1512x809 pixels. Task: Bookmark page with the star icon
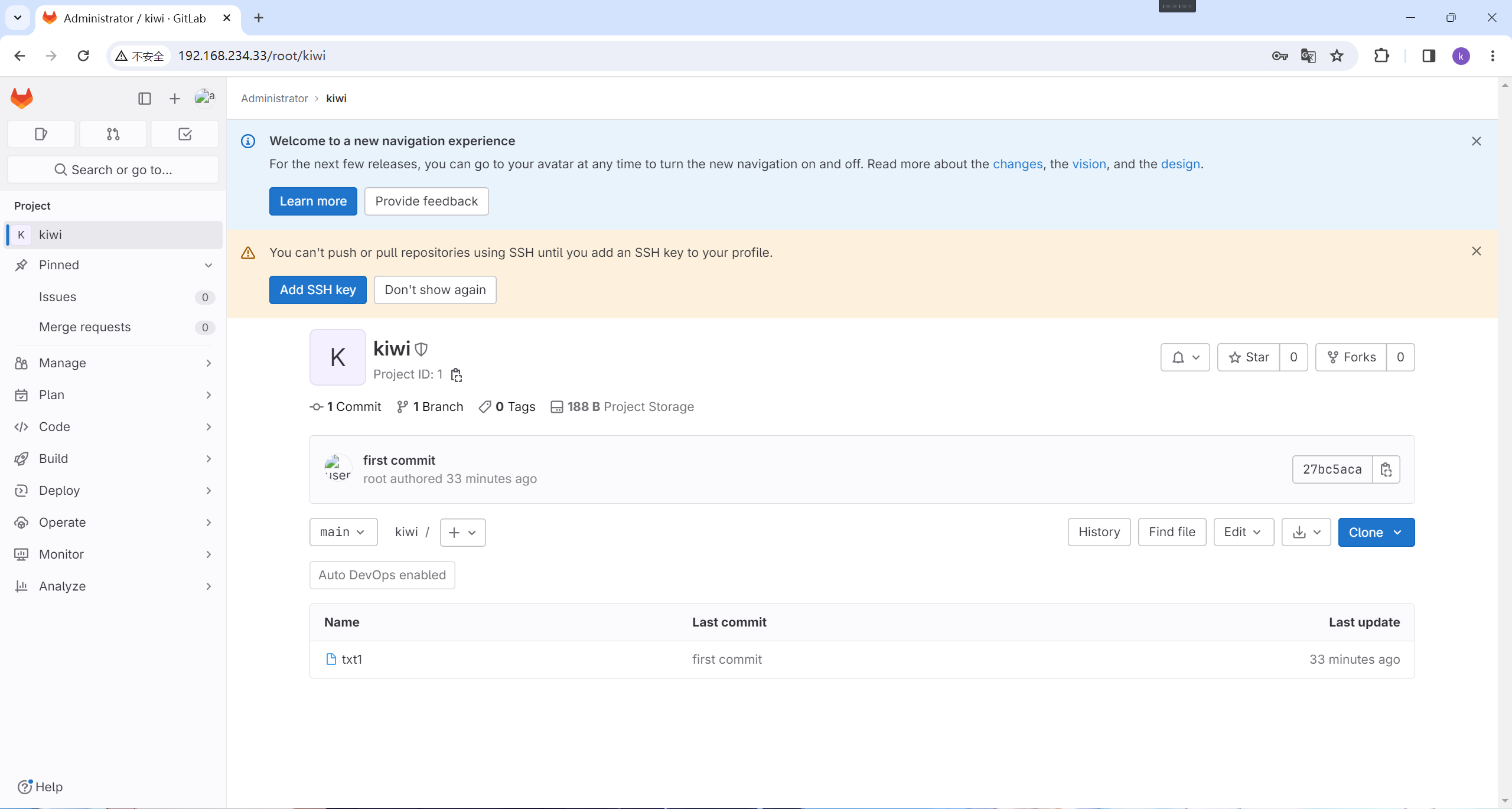pyautogui.click(x=1337, y=56)
